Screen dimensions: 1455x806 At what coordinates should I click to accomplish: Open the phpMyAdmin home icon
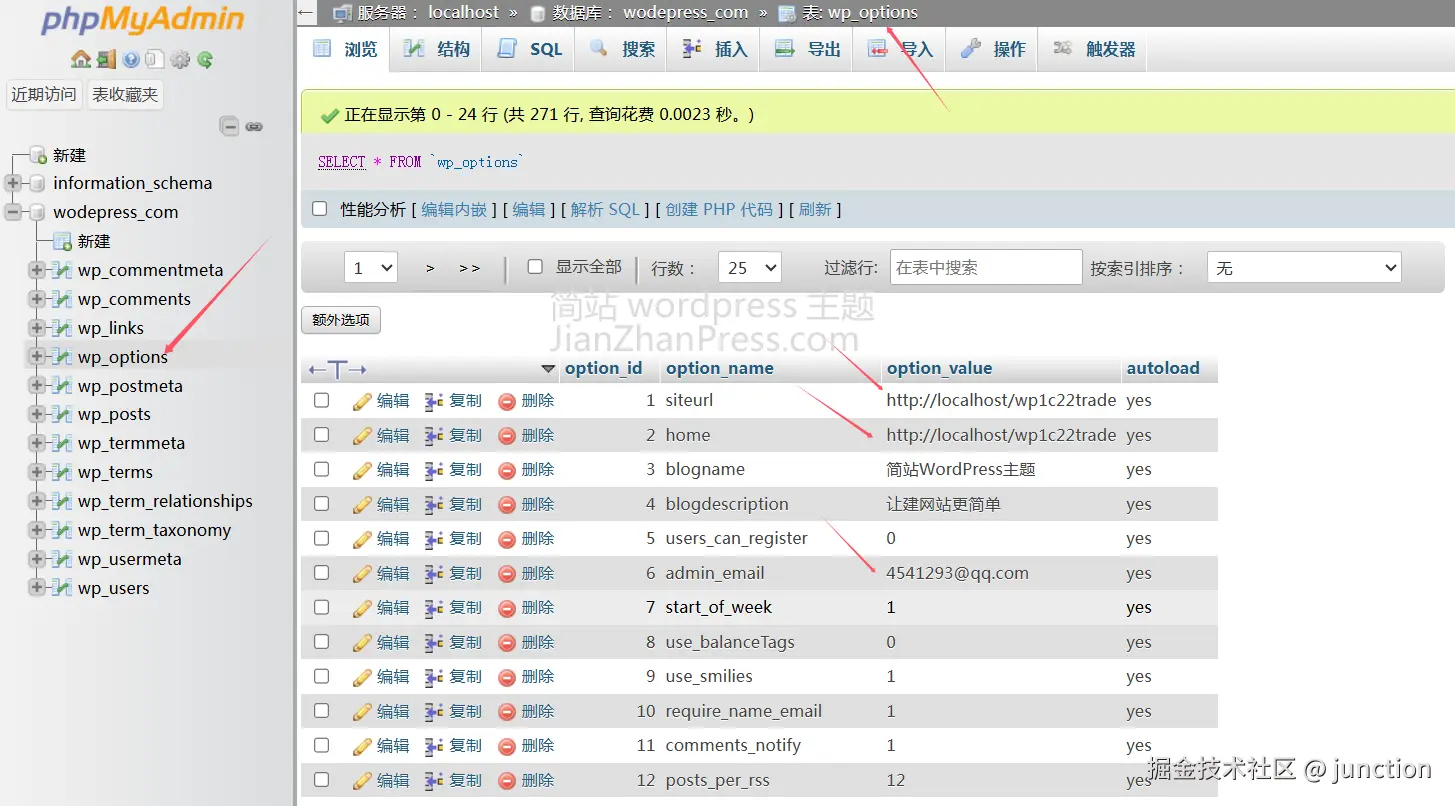pyautogui.click(x=81, y=60)
